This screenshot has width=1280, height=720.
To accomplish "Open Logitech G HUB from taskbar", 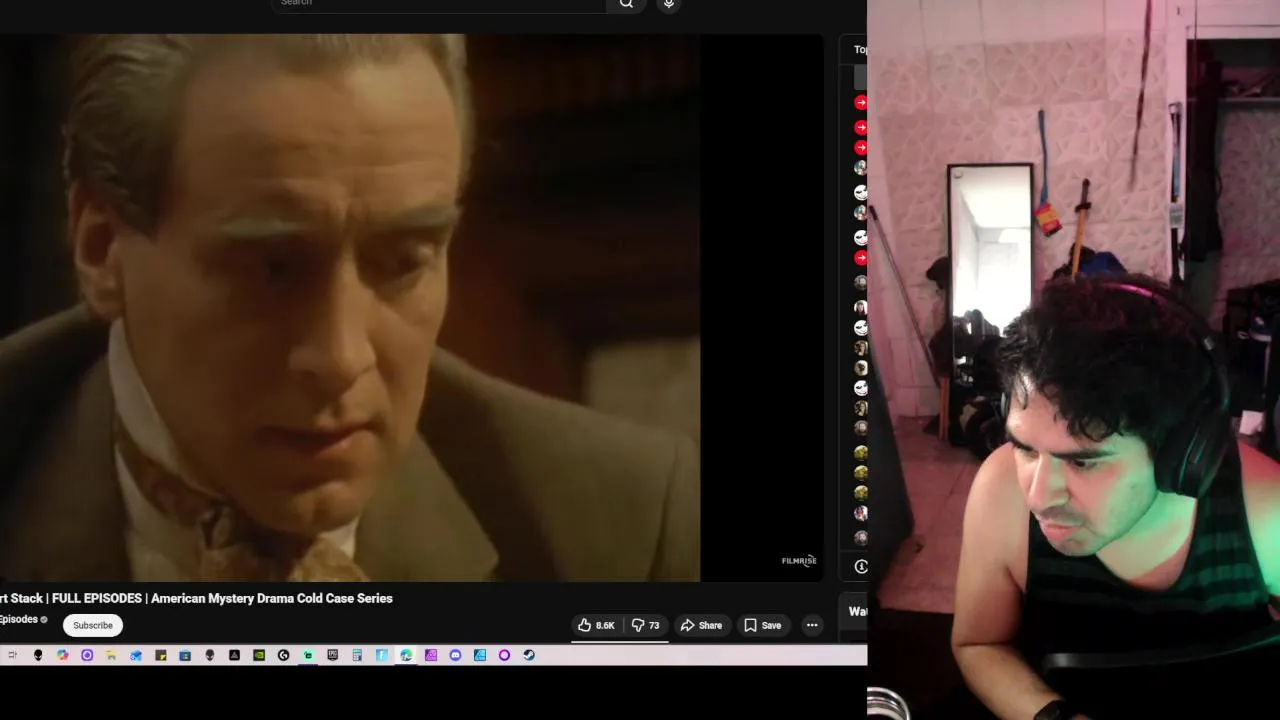I will pyautogui.click(x=283, y=655).
